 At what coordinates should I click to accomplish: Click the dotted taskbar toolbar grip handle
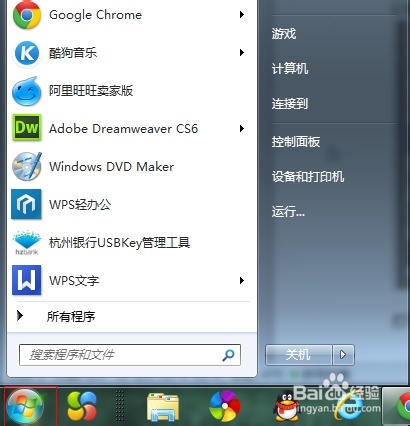click(119, 406)
